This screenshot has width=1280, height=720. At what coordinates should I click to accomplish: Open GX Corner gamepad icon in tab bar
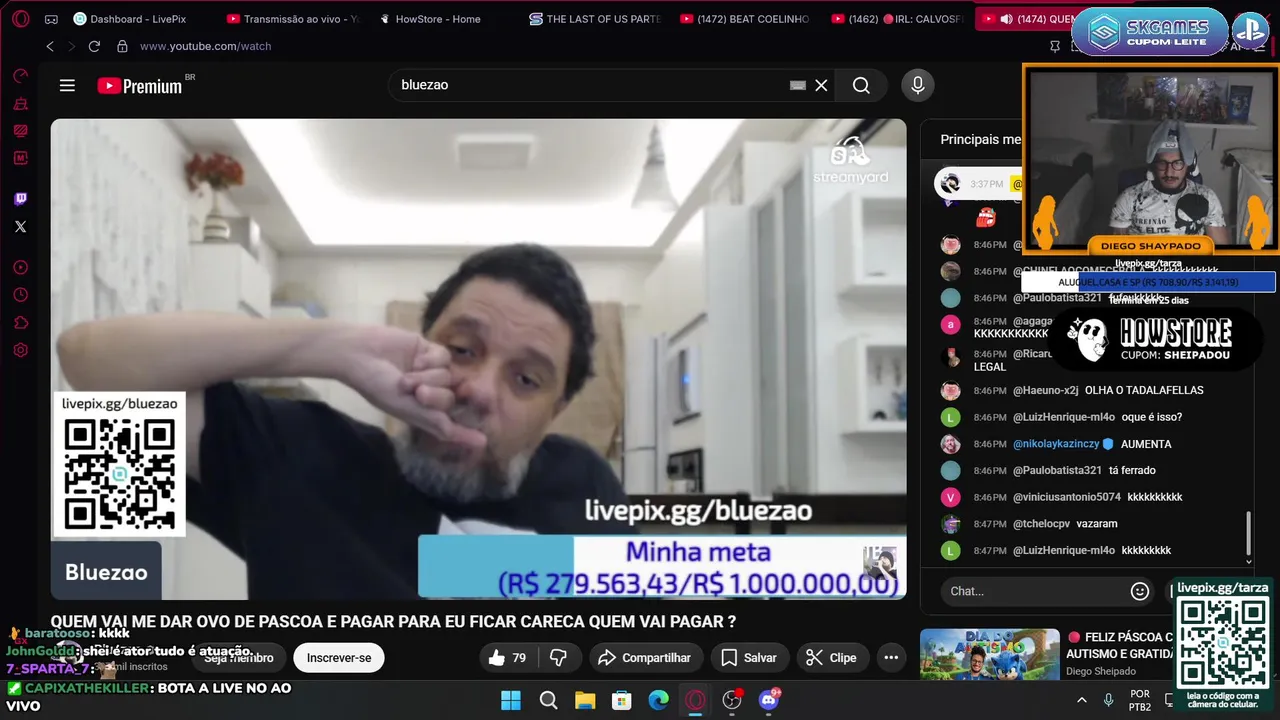[x=51, y=19]
